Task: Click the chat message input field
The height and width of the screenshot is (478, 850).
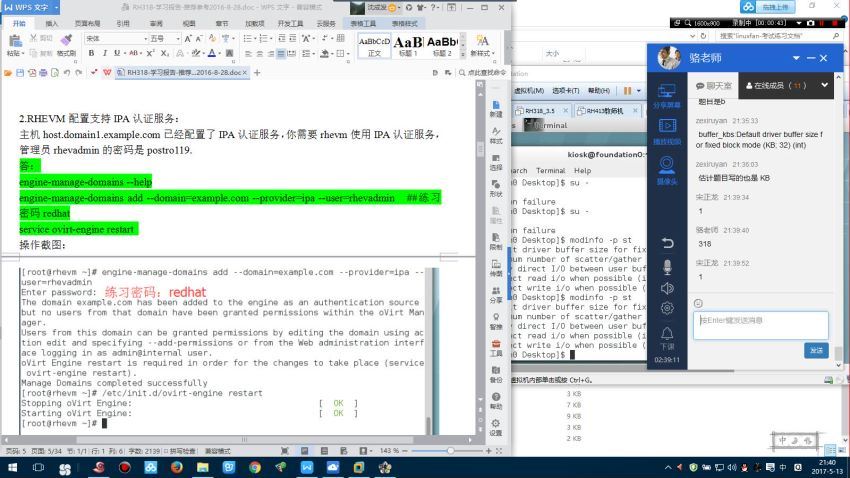Action: coord(761,325)
